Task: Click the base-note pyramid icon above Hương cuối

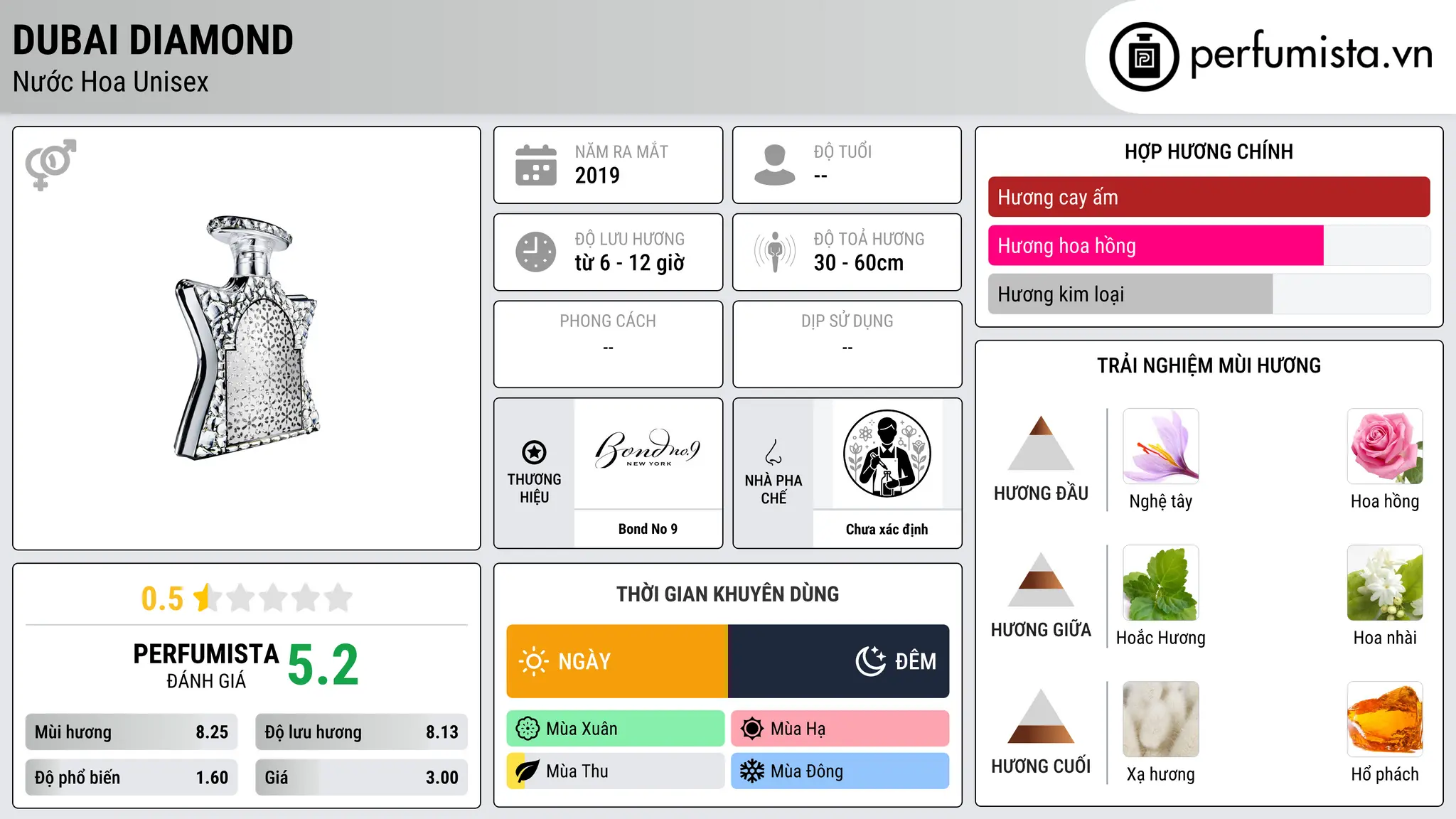Action: tap(1041, 716)
